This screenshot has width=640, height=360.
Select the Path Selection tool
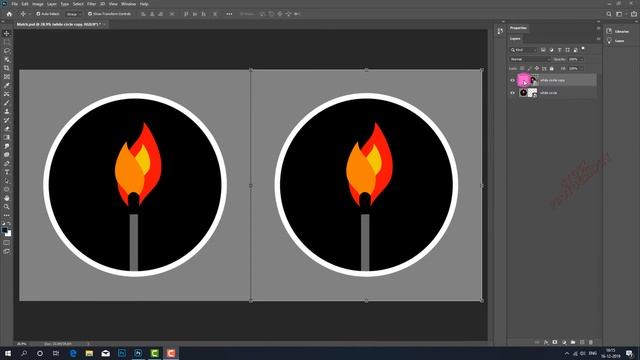[x=7, y=180]
